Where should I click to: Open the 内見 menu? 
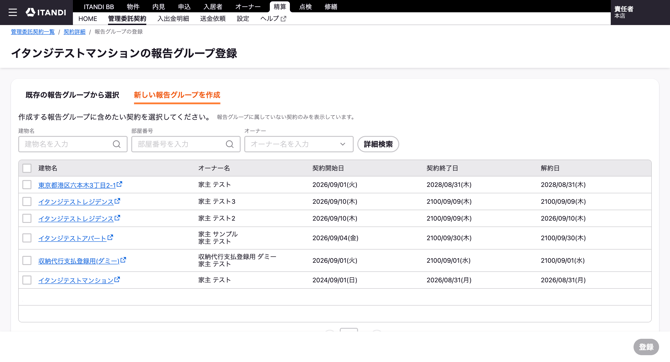click(159, 7)
